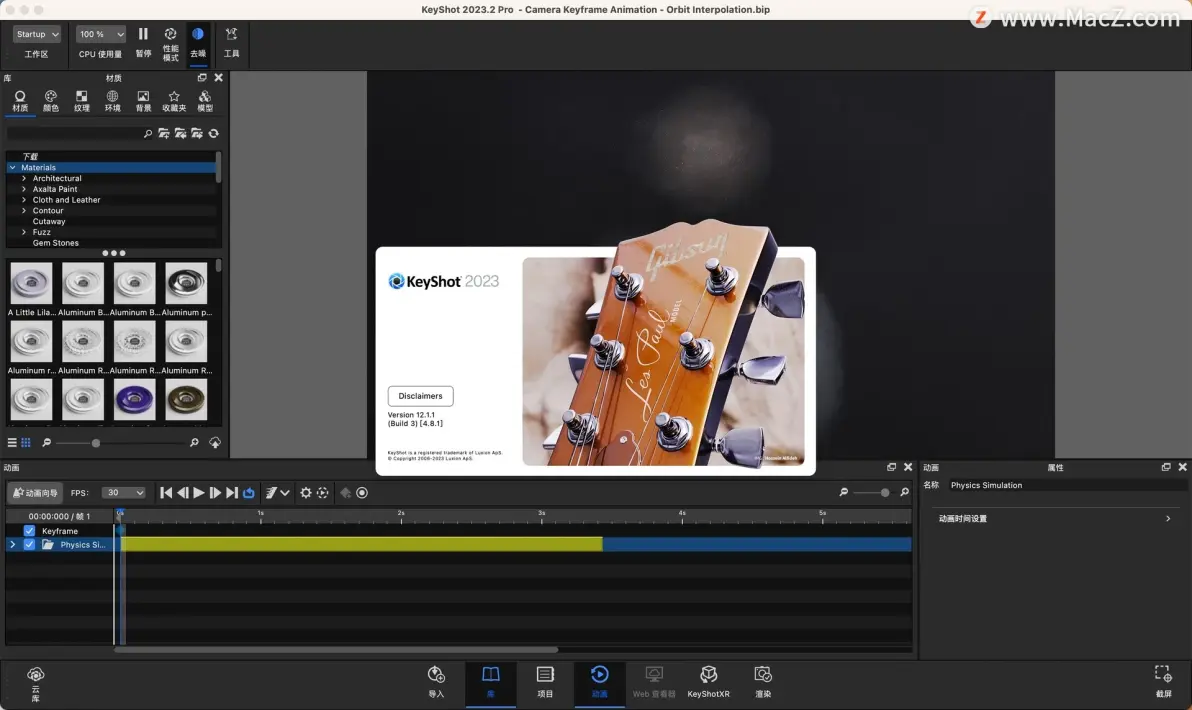Step back one frame

click(182, 493)
